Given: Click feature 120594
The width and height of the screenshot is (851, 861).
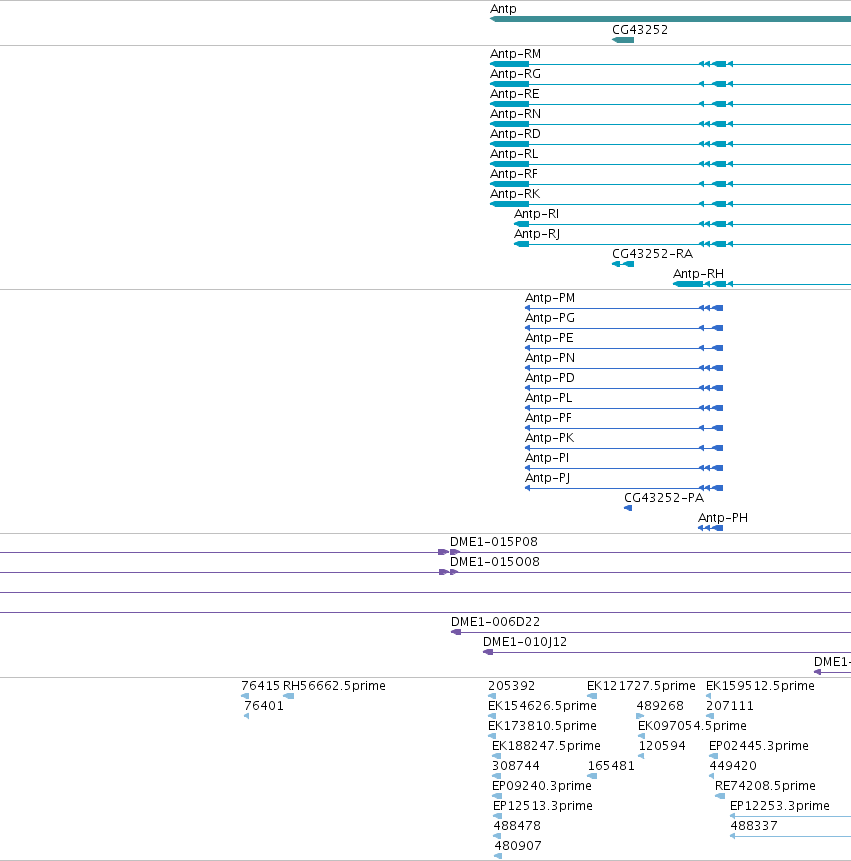Looking at the screenshot, I should coord(662,746).
